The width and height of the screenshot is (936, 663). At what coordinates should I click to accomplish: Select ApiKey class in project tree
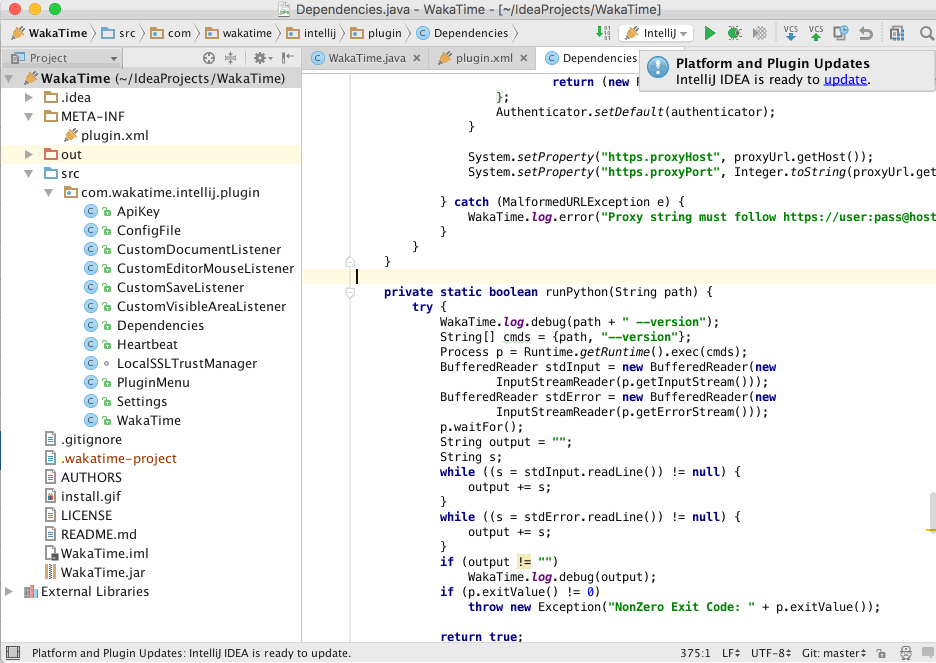click(138, 211)
